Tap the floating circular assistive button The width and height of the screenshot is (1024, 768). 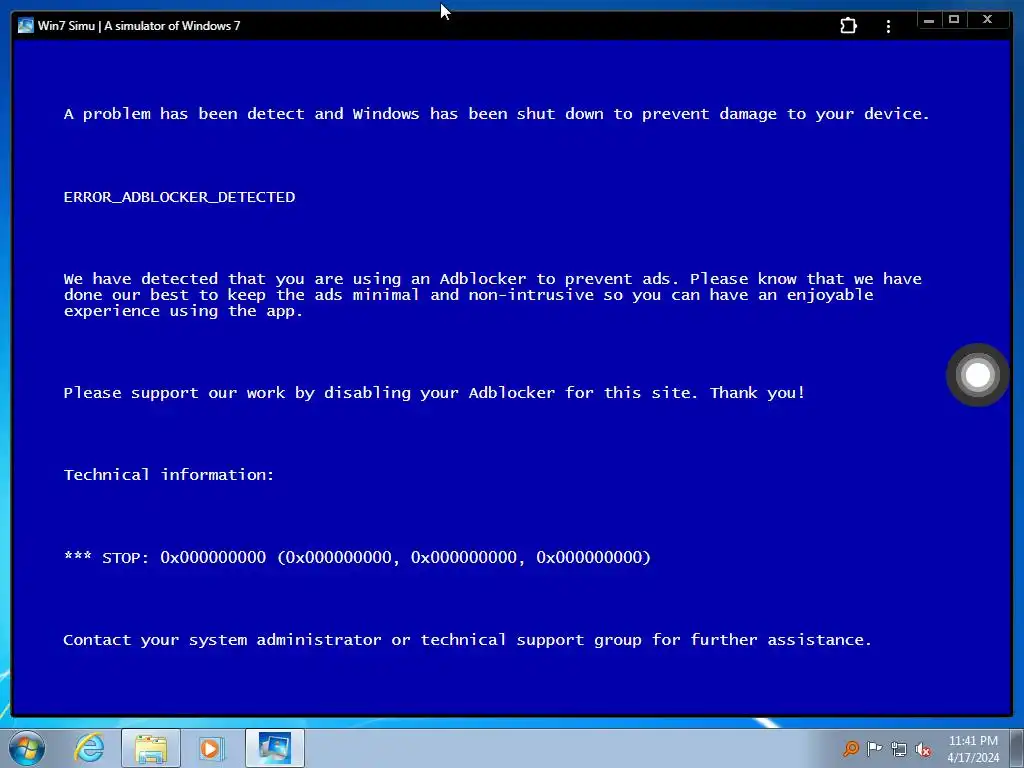point(978,375)
